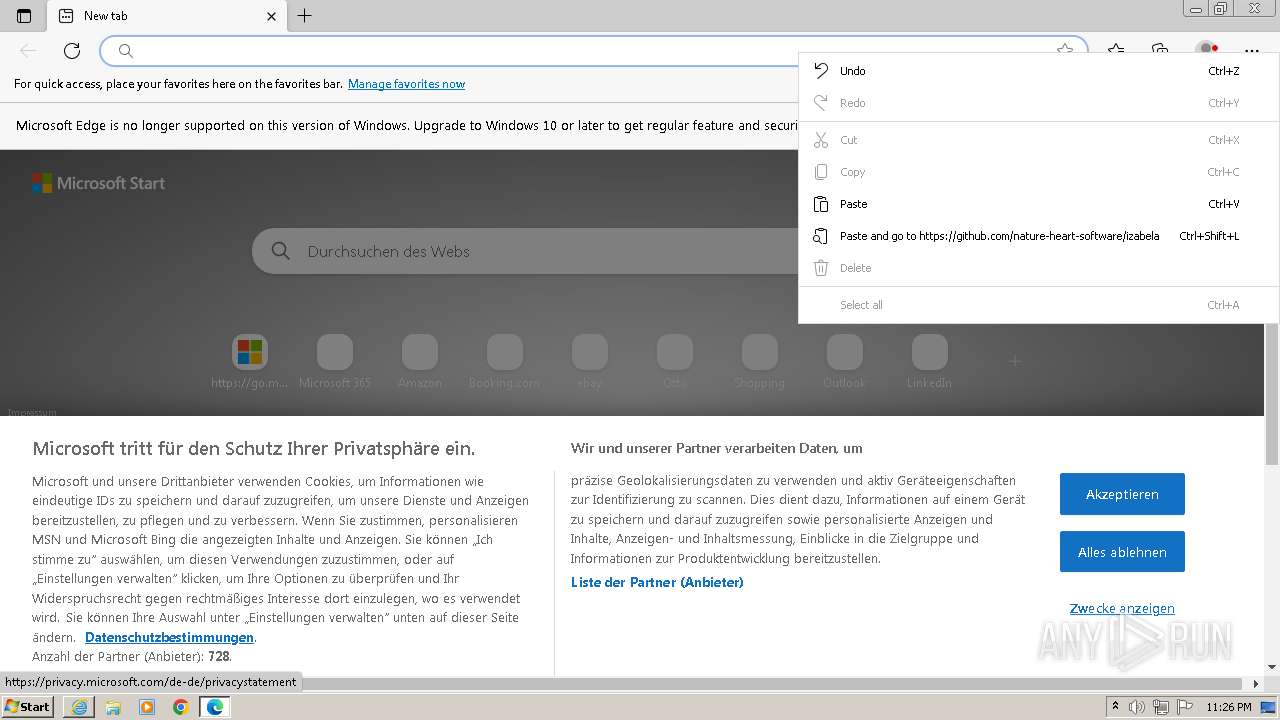
Task: Select Redo in the context menu
Action: click(1038, 103)
